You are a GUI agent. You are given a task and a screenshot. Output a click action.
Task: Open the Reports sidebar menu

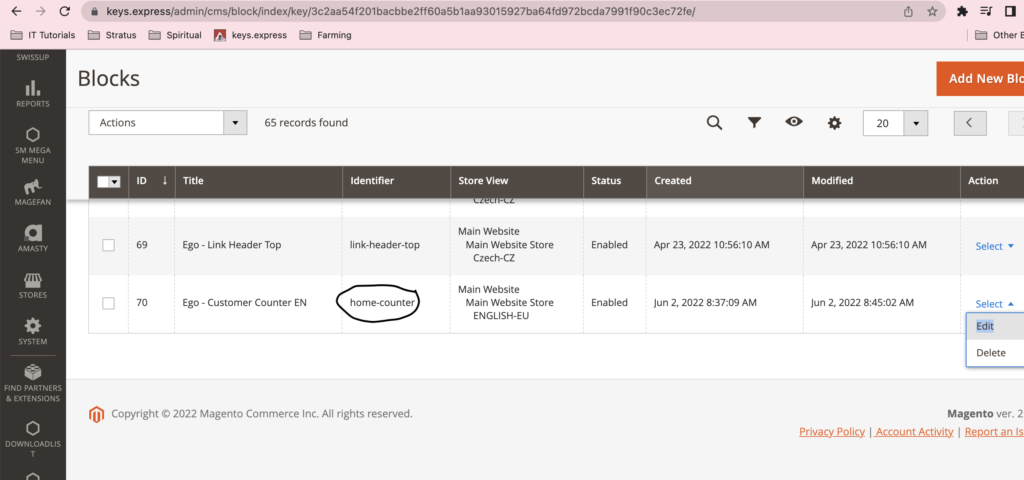pyautogui.click(x=32, y=94)
